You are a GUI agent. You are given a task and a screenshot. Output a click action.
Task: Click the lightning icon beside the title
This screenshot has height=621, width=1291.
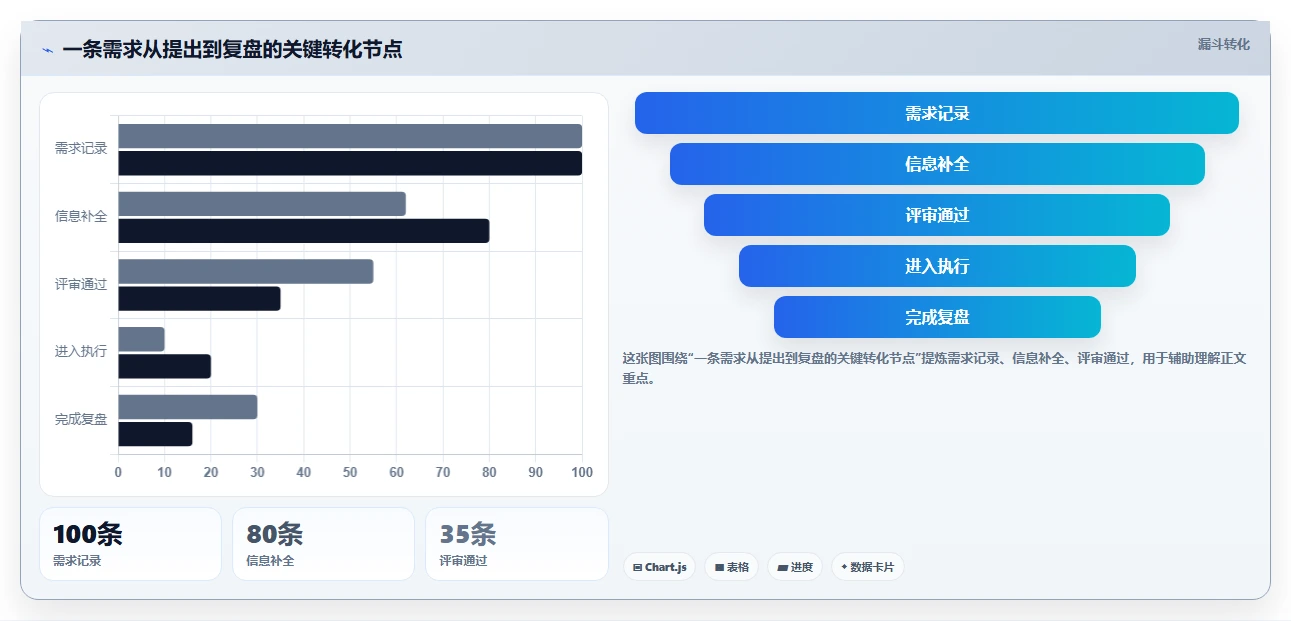pos(47,50)
